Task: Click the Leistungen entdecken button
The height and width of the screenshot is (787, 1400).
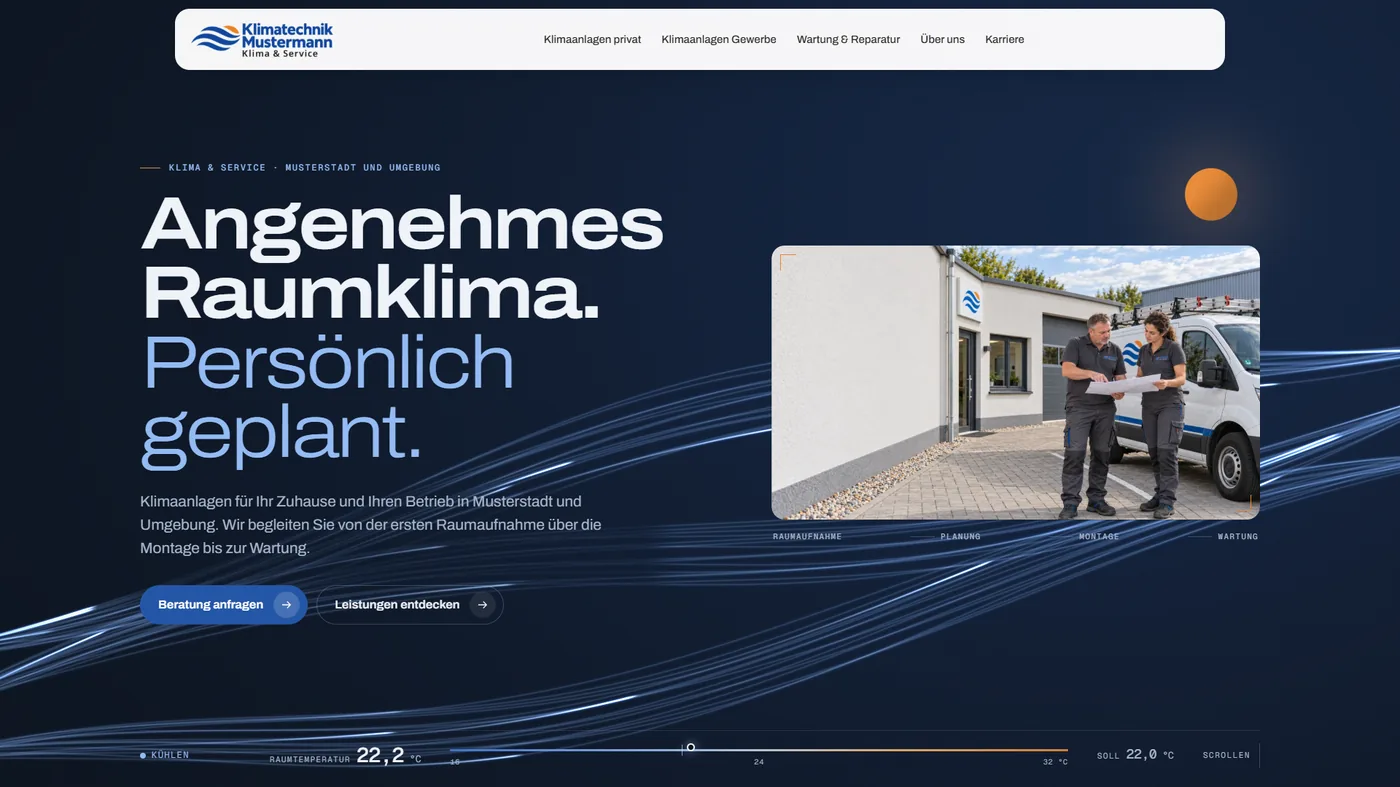Action: pyautogui.click(x=410, y=605)
